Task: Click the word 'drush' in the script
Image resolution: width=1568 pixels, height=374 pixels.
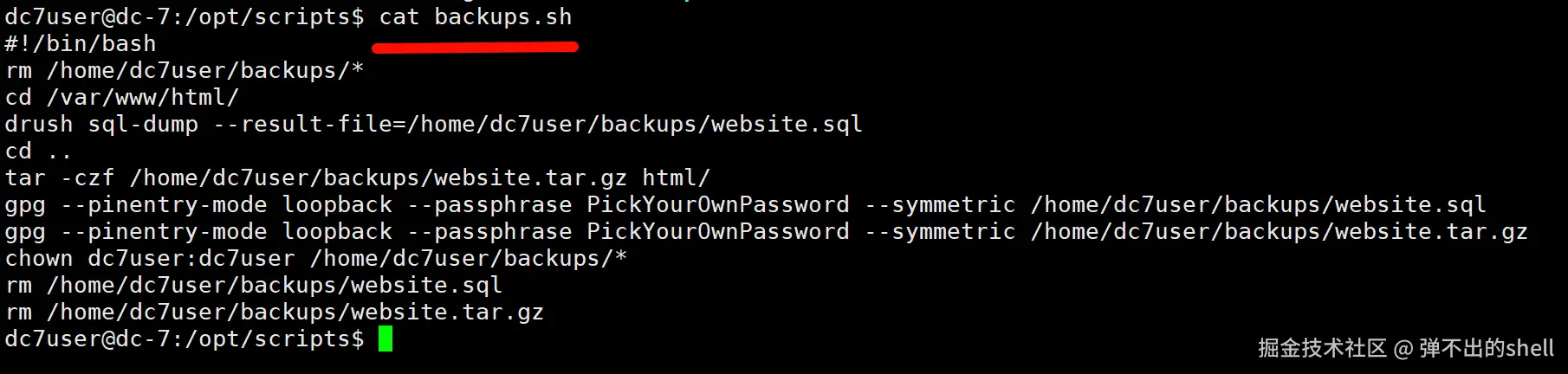Action: point(39,124)
